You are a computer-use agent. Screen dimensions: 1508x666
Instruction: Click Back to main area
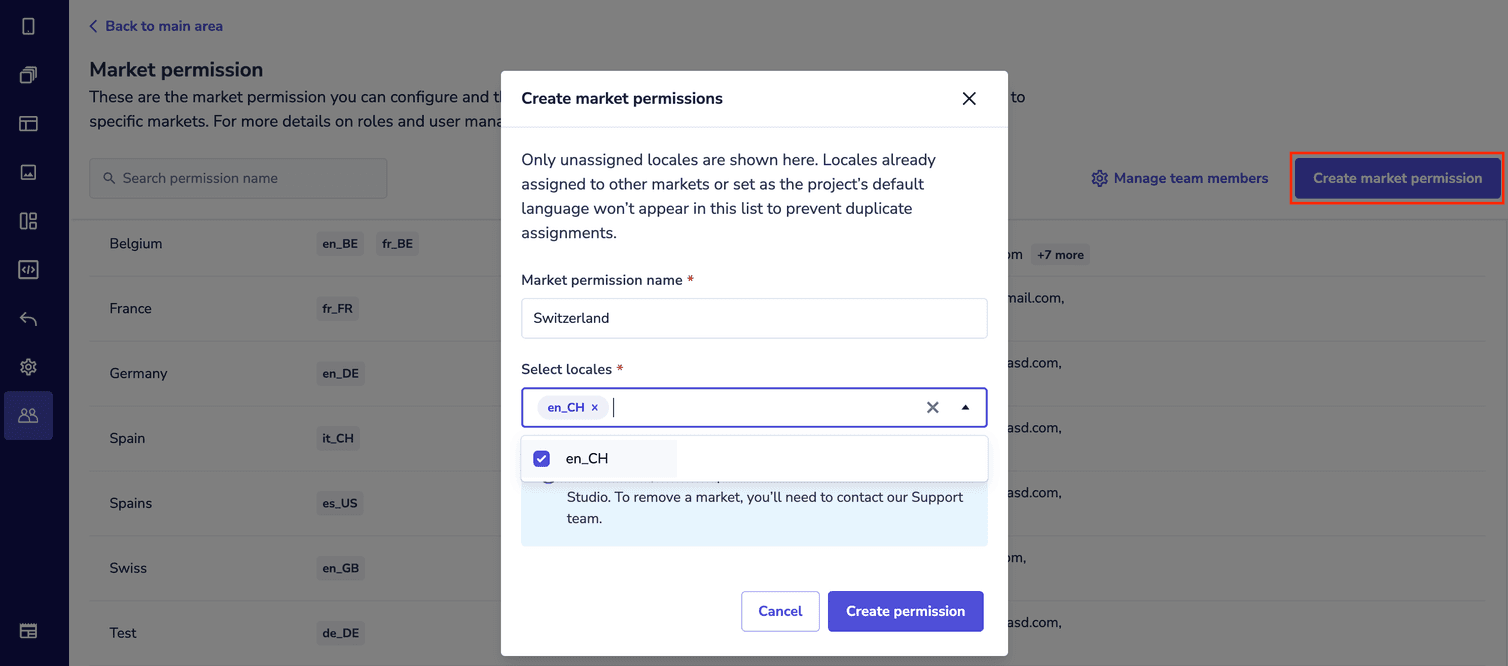(155, 25)
